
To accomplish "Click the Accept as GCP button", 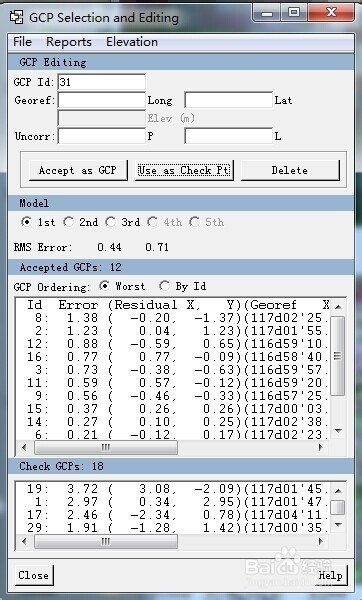I will pos(78,170).
